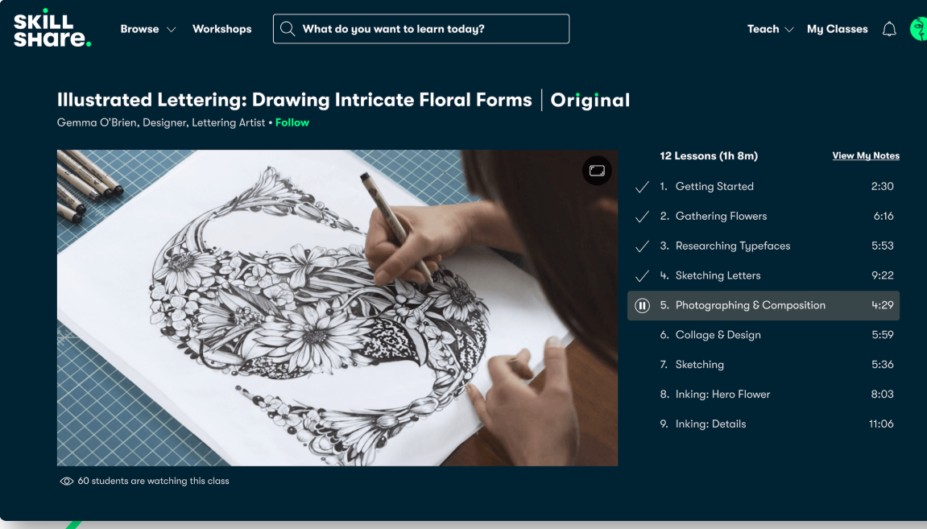Image resolution: width=927 pixels, height=529 pixels.
Task: Open View My Notes link
Action: point(865,156)
